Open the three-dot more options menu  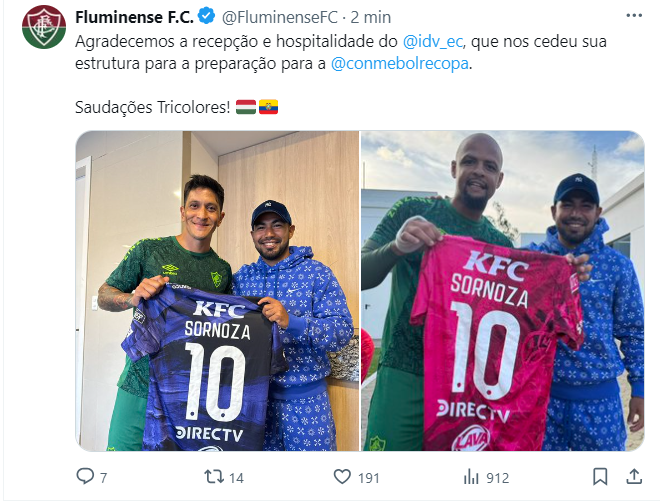(634, 16)
